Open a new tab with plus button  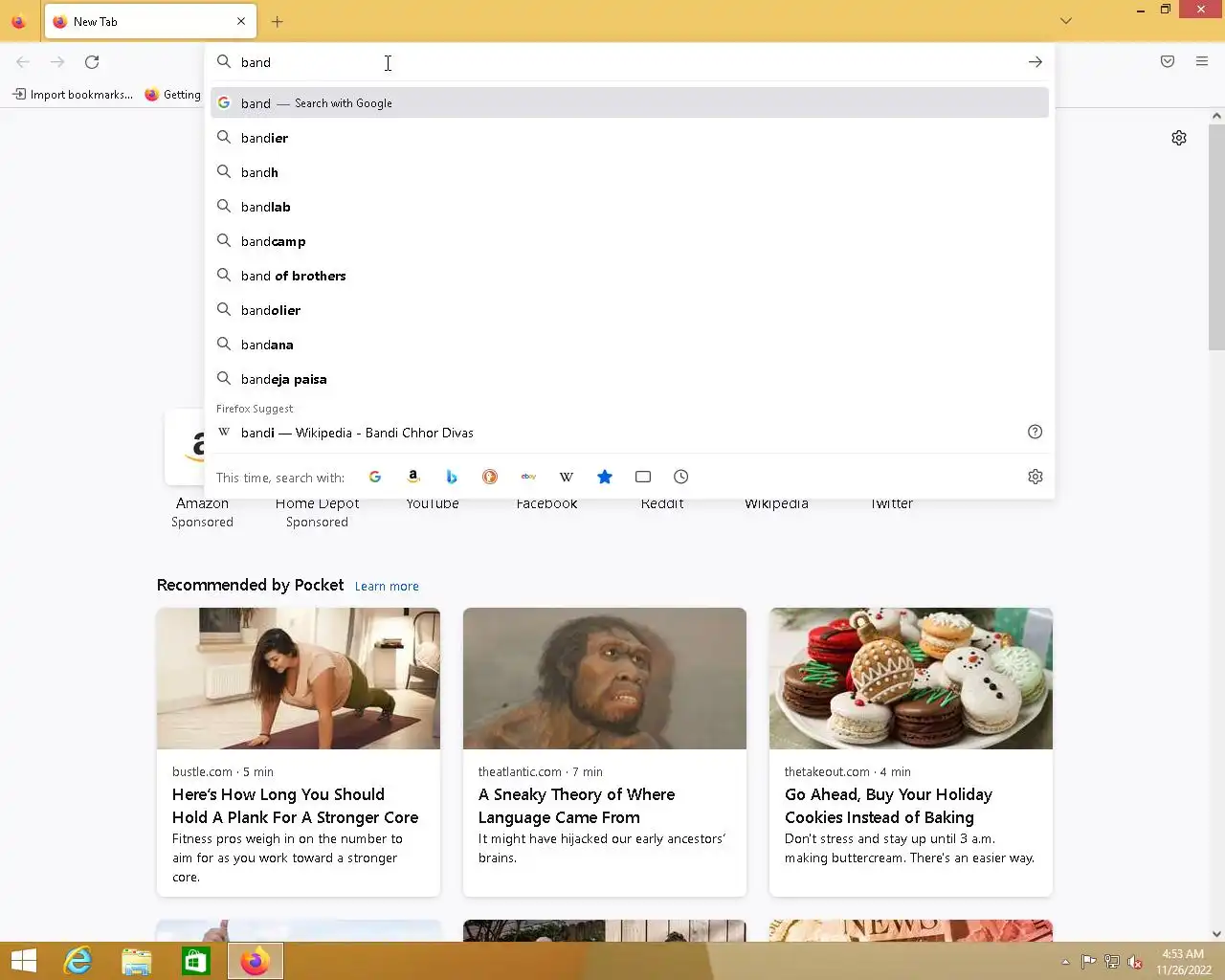click(277, 21)
